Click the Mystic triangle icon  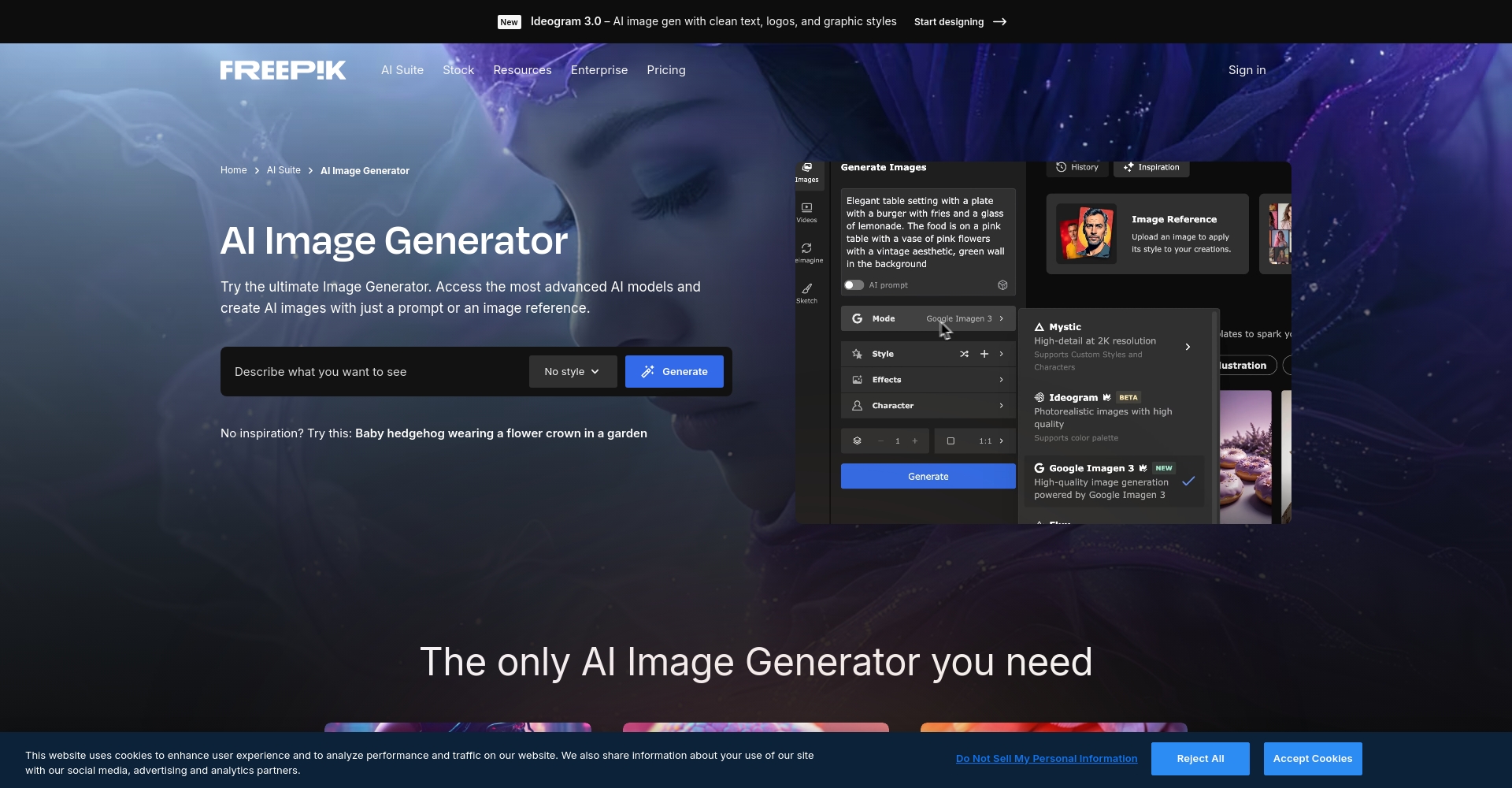coord(1039,327)
